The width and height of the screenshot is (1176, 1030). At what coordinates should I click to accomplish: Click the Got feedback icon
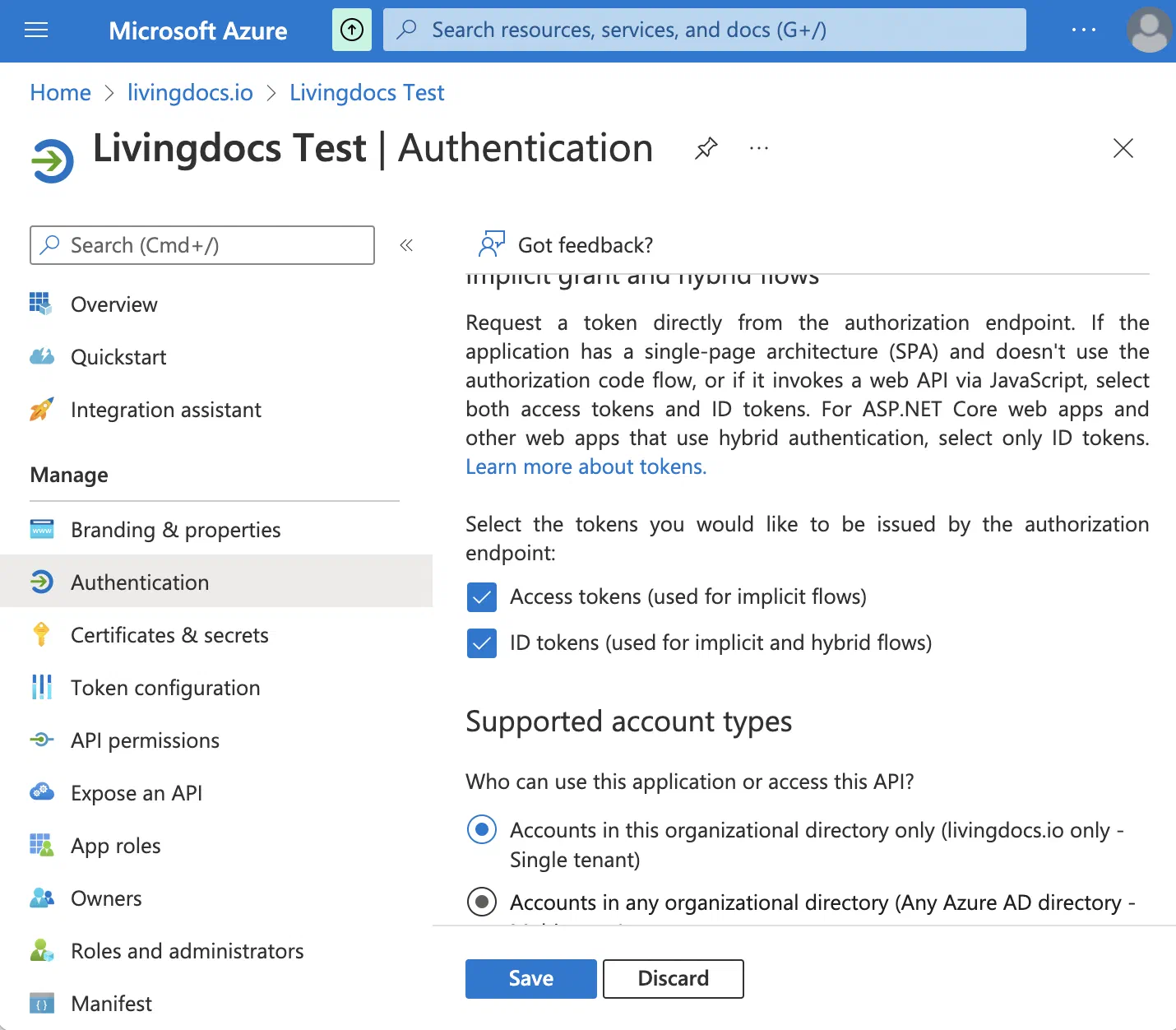pyautogui.click(x=491, y=244)
